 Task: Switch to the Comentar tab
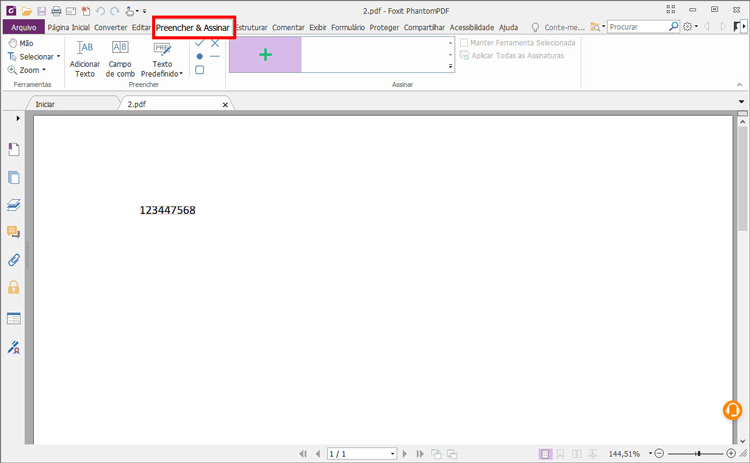tap(288, 27)
